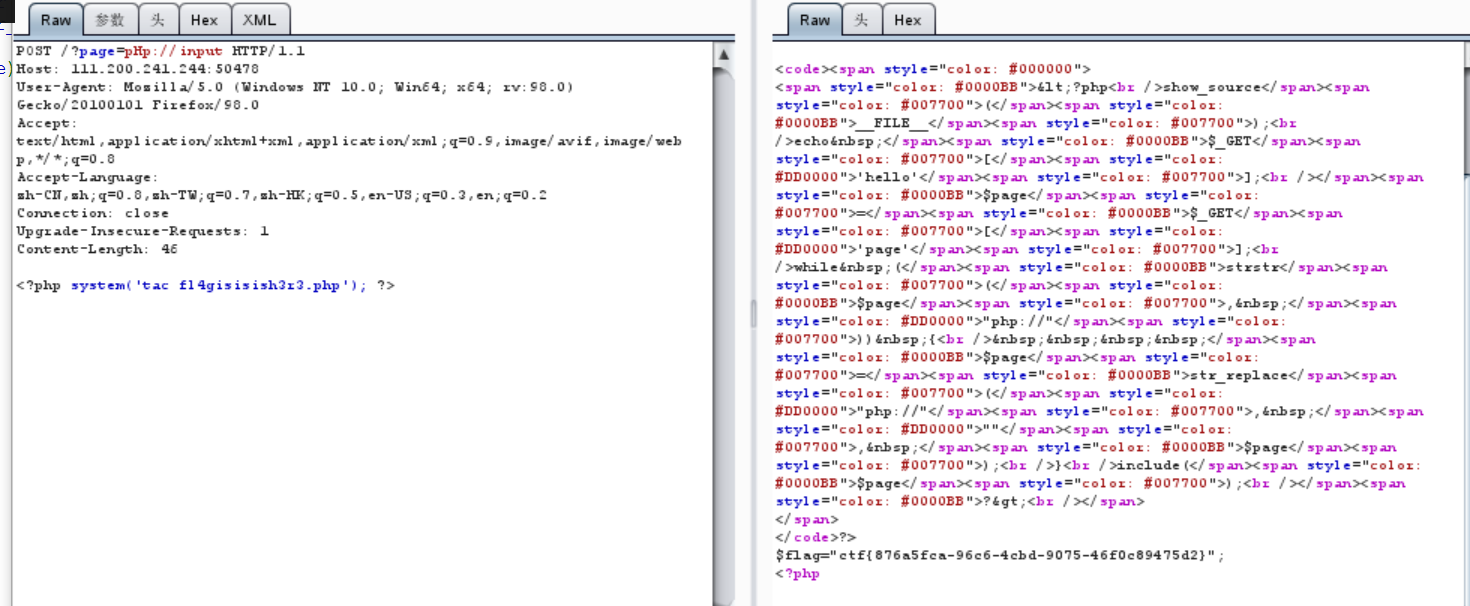This screenshot has width=1470, height=606.
Task: Click the POST /?page=pHp://input request line
Action: click(160, 51)
